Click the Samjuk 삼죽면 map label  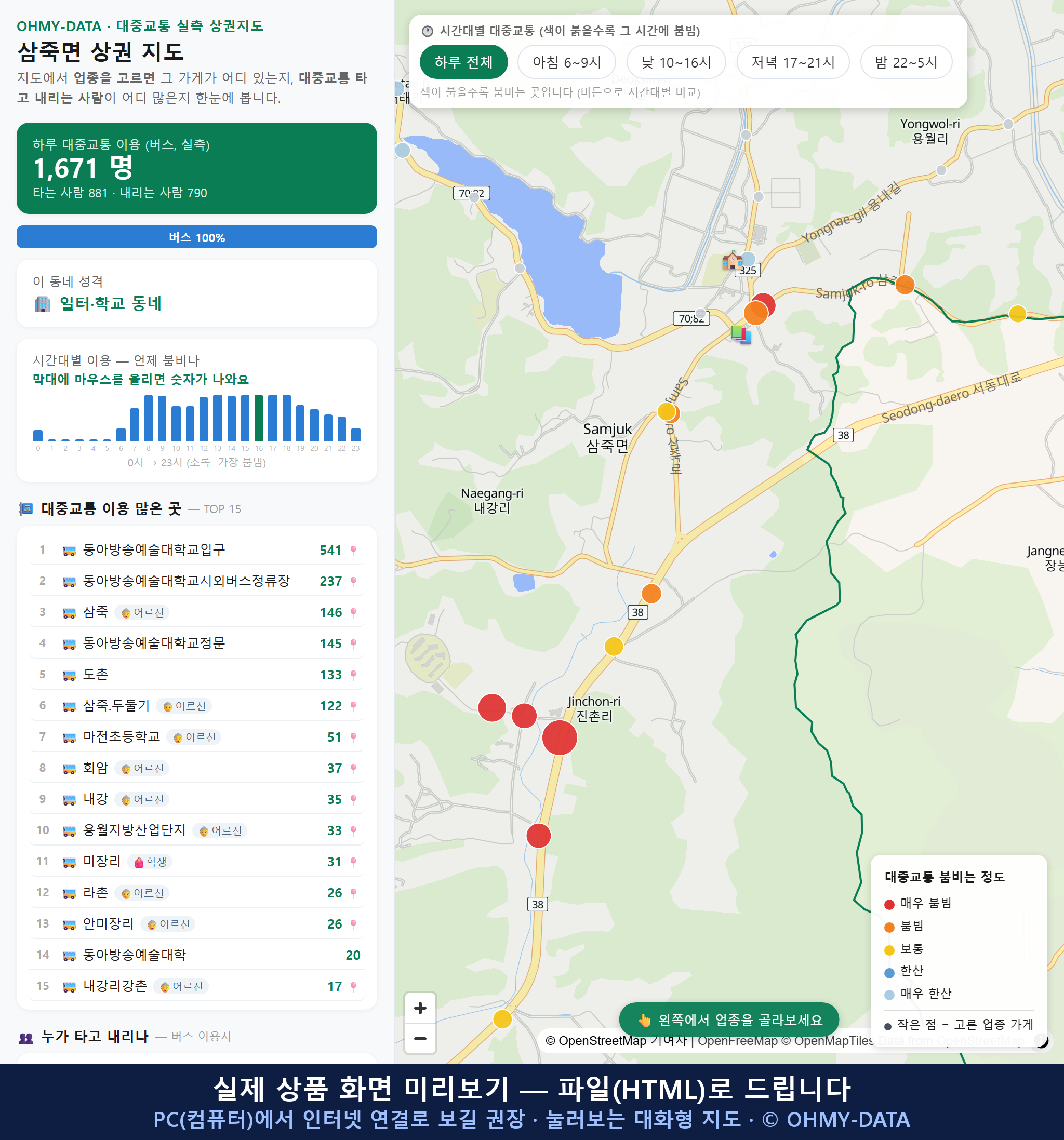pyautogui.click(x=607, y=437)
